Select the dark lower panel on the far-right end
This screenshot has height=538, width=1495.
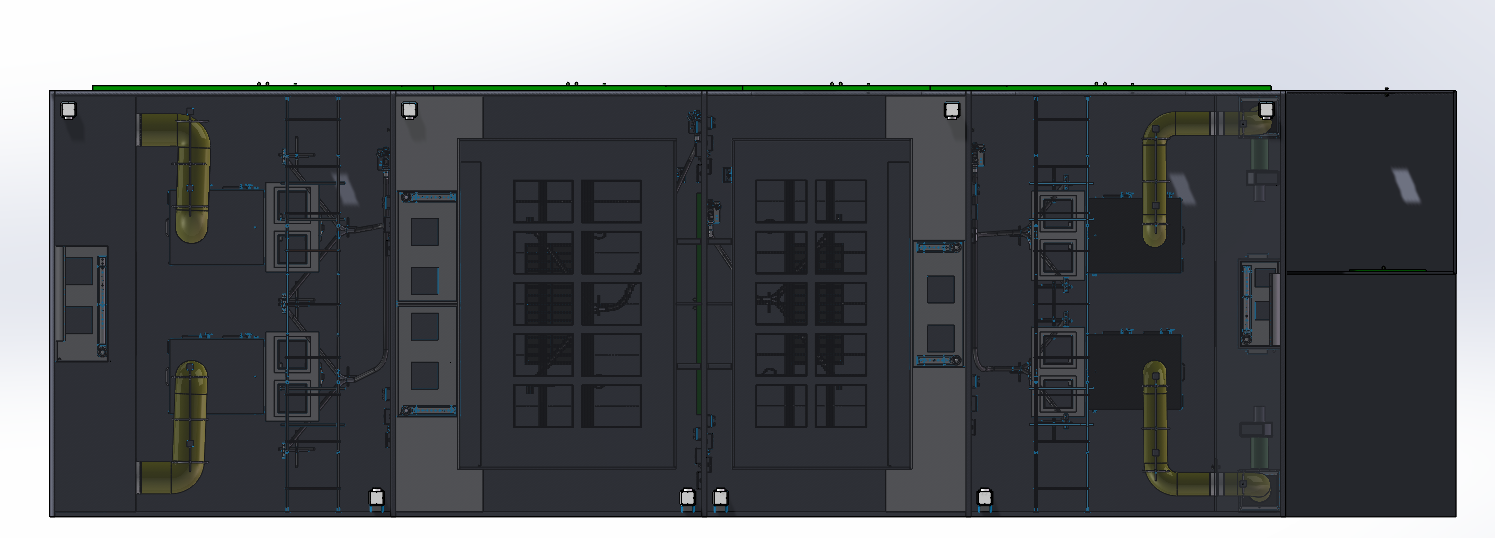pyautogui.click(x=1370, y=394)
